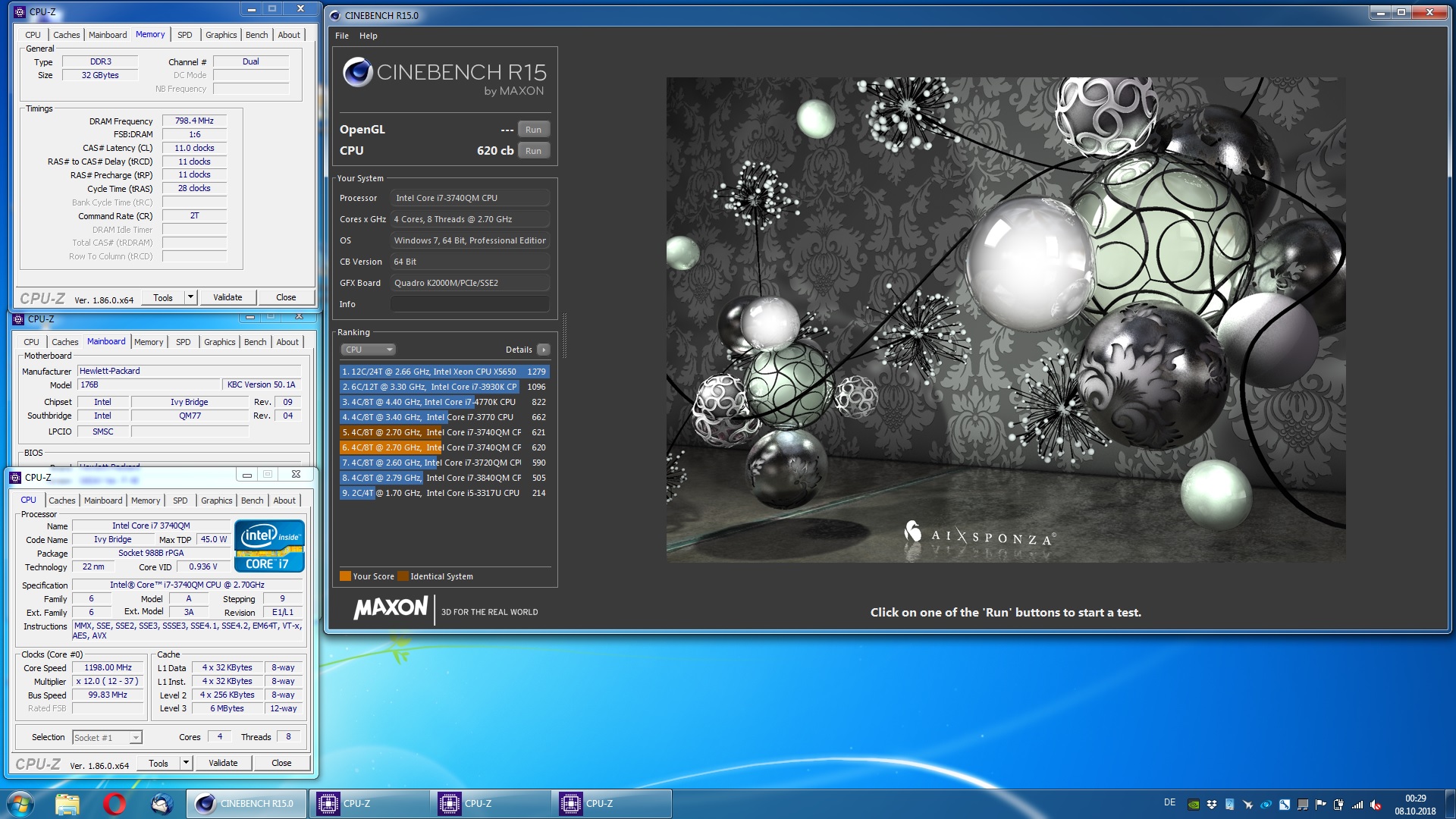
Task: Click the CPU-Z title icon in CPU window
Action: point(15,477)
